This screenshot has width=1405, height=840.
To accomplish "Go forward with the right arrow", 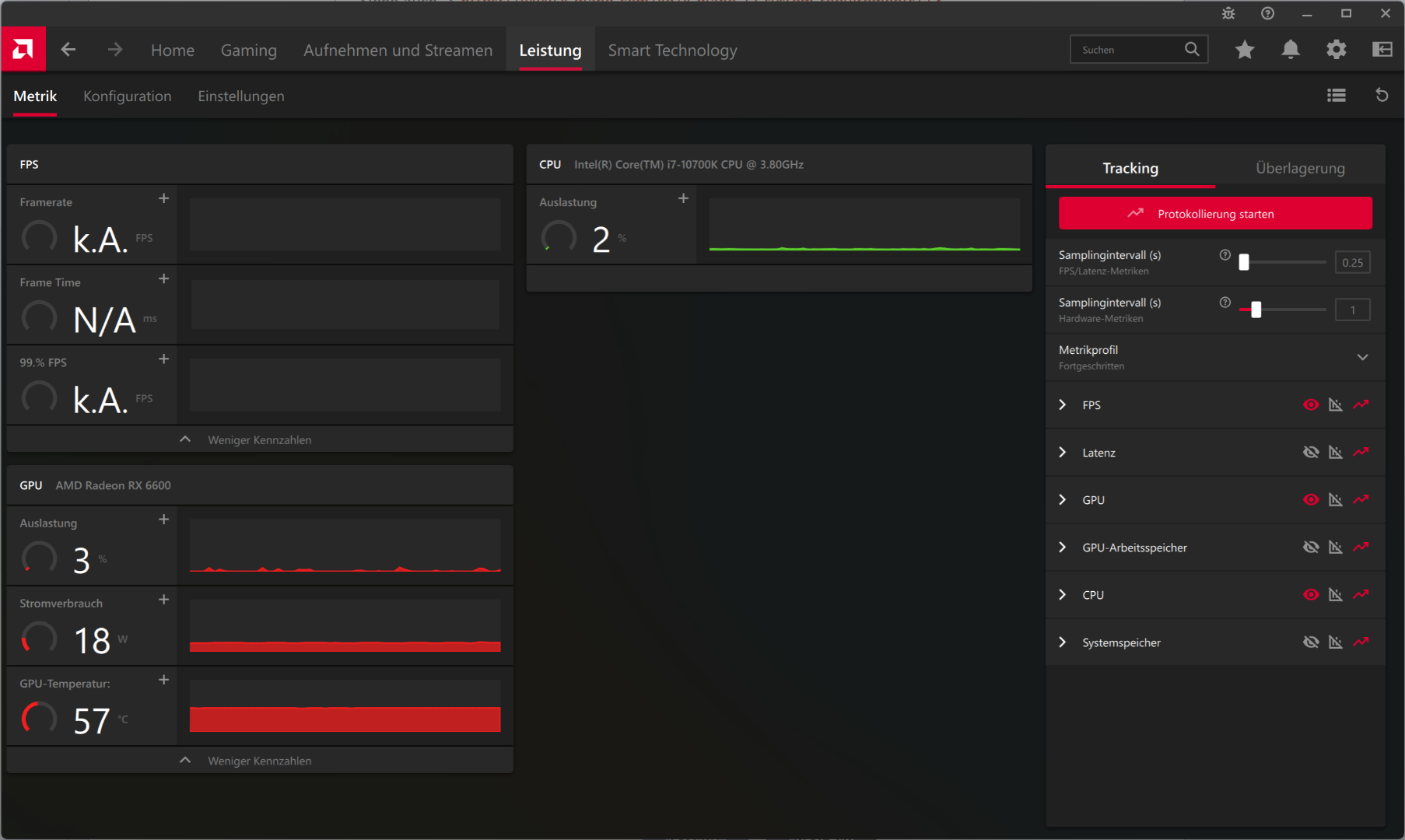I will pyautogui.click(x=115, y=50).
